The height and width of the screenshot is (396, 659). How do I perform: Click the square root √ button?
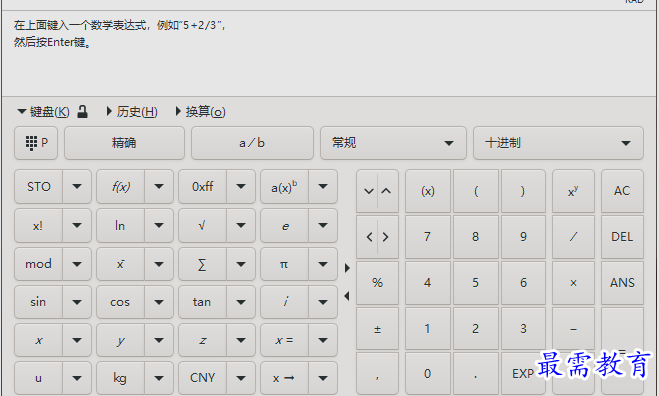tap(203, 226)
